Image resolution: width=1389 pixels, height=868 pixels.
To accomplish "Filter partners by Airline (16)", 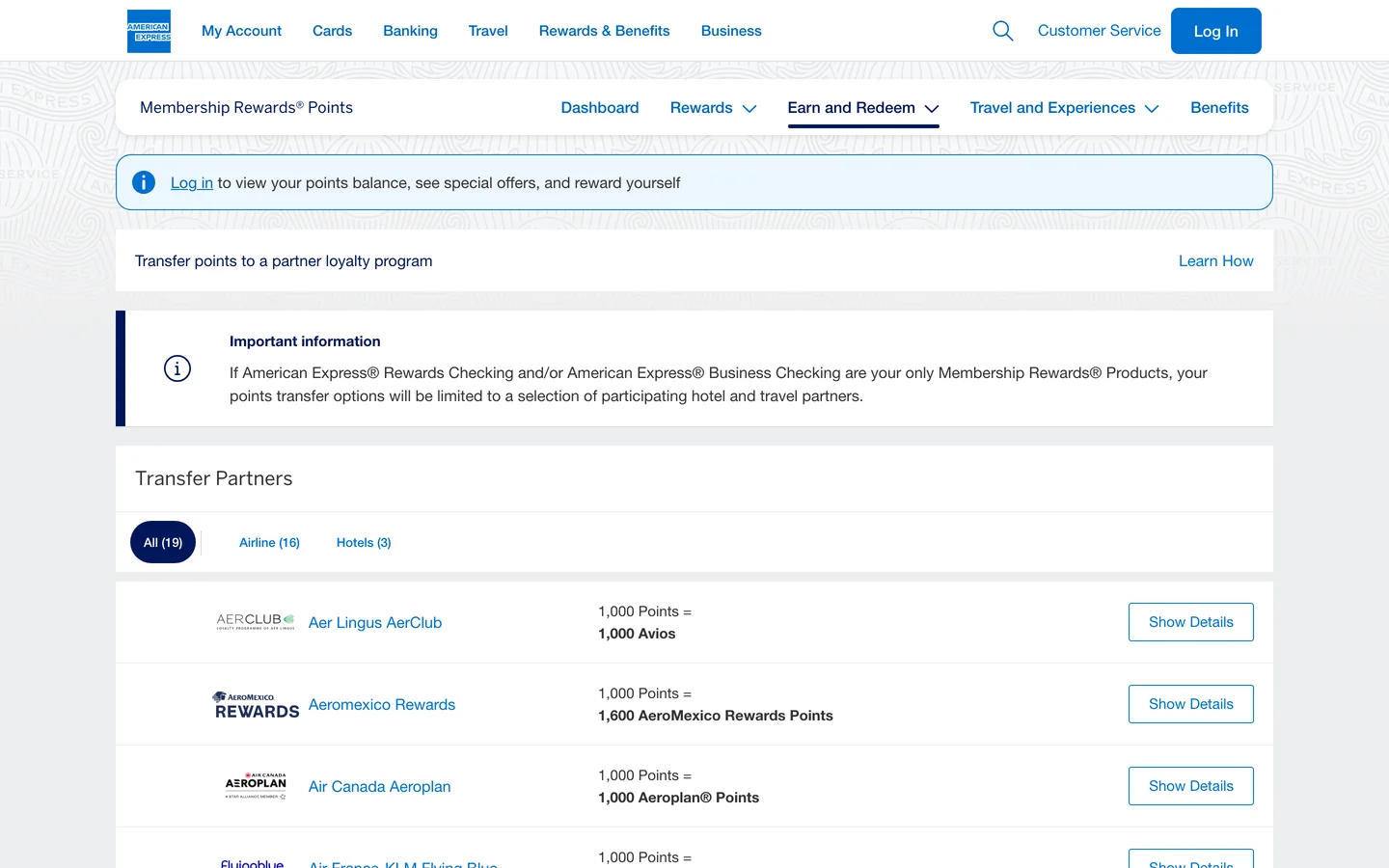I will 269,543.
